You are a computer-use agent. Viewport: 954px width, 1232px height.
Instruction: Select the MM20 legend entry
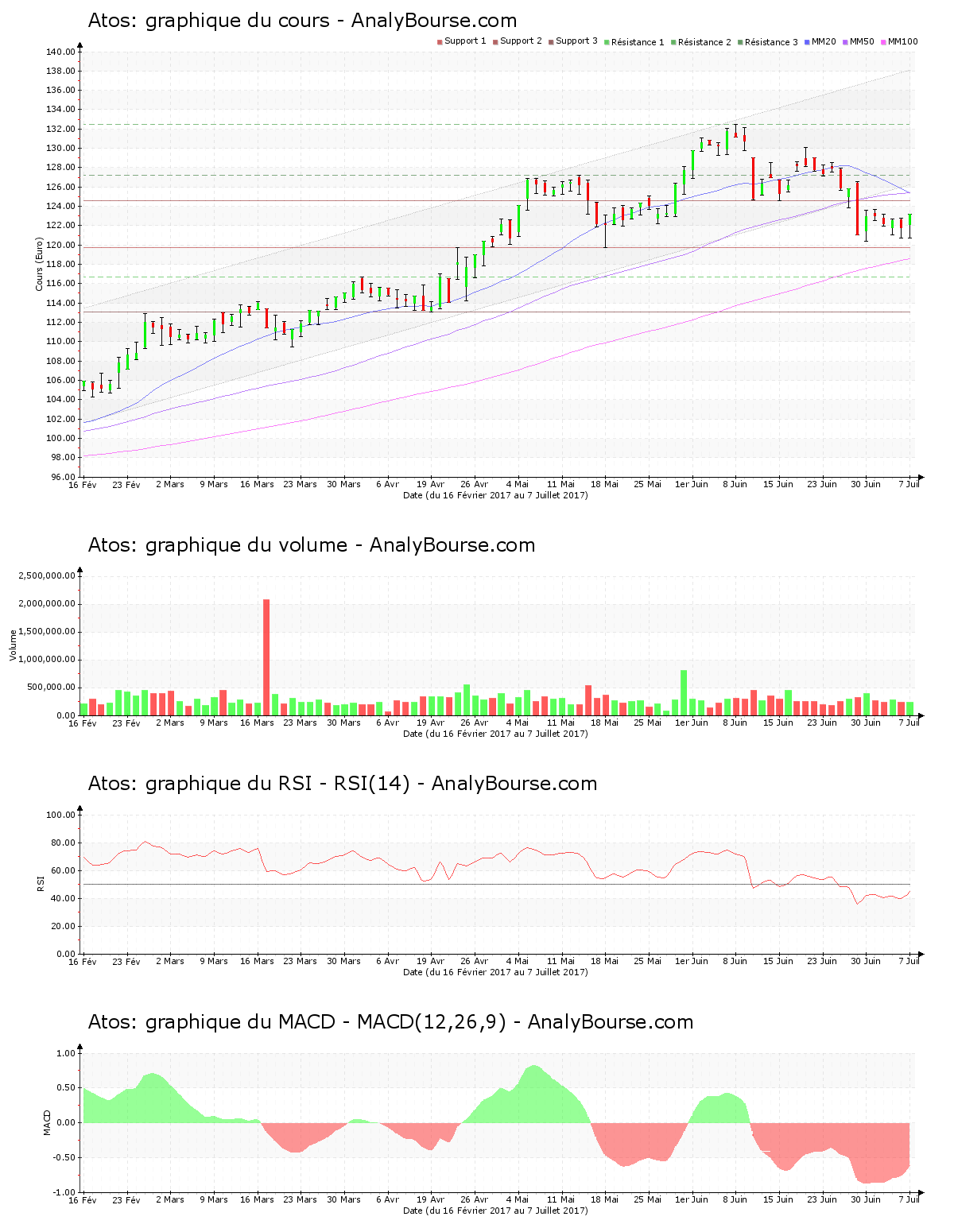click(x=820, y=41)
